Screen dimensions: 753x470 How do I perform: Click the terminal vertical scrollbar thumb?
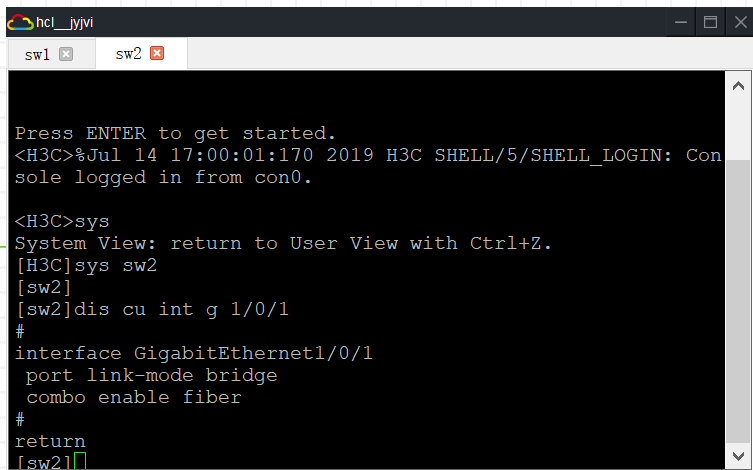737,300
